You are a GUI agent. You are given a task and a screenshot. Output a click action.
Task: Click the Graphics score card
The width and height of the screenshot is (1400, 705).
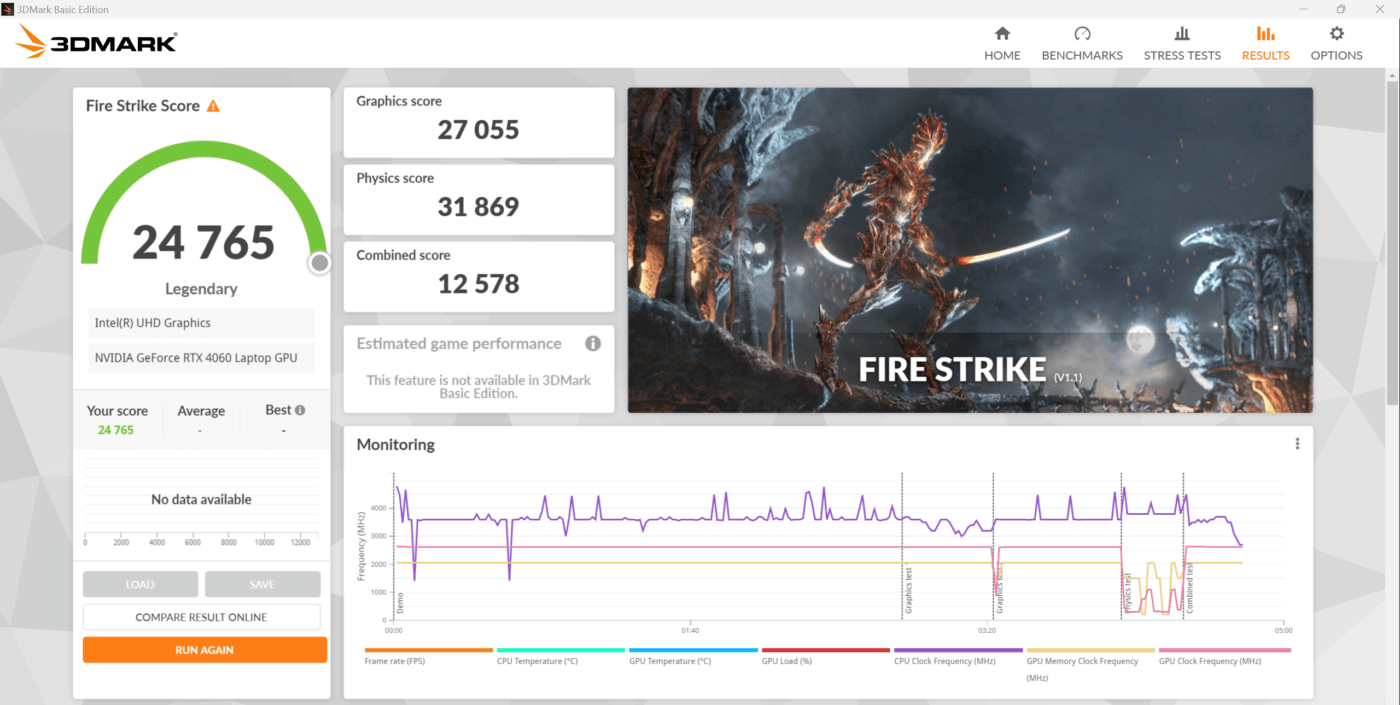pyautogui.click(x=479, y=122)
